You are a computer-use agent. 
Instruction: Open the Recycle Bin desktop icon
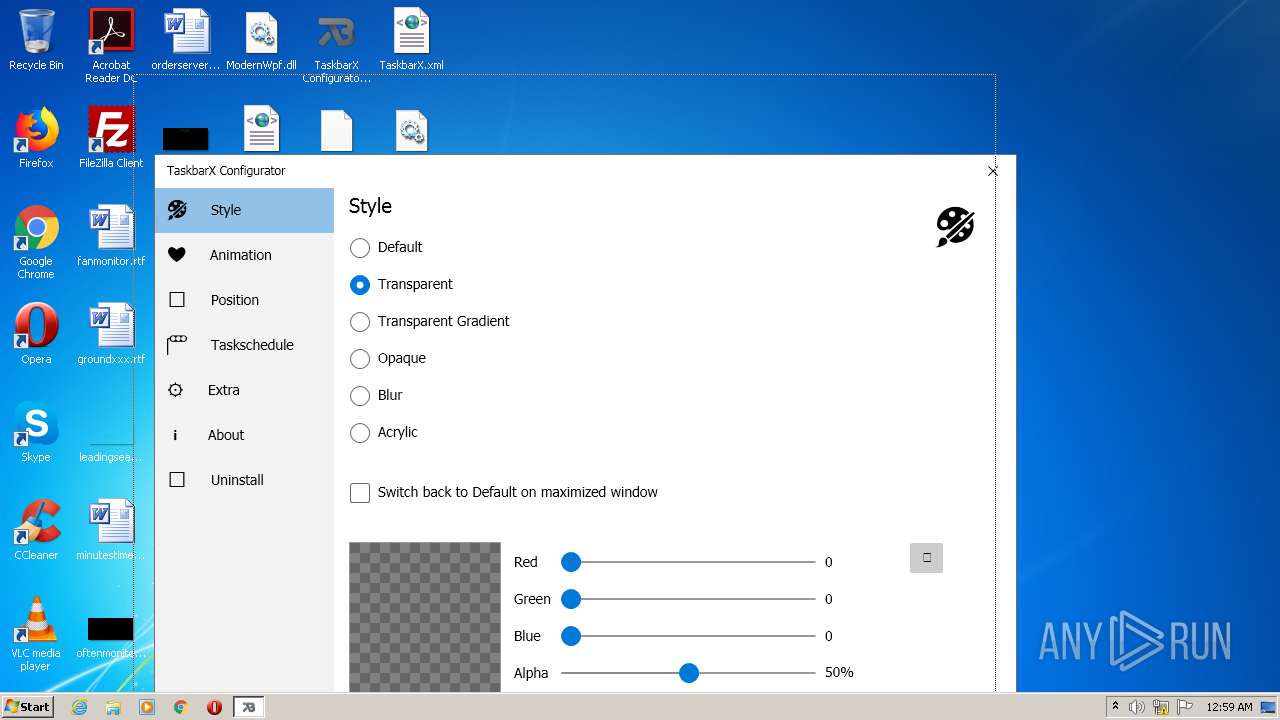tap(36, 40)
